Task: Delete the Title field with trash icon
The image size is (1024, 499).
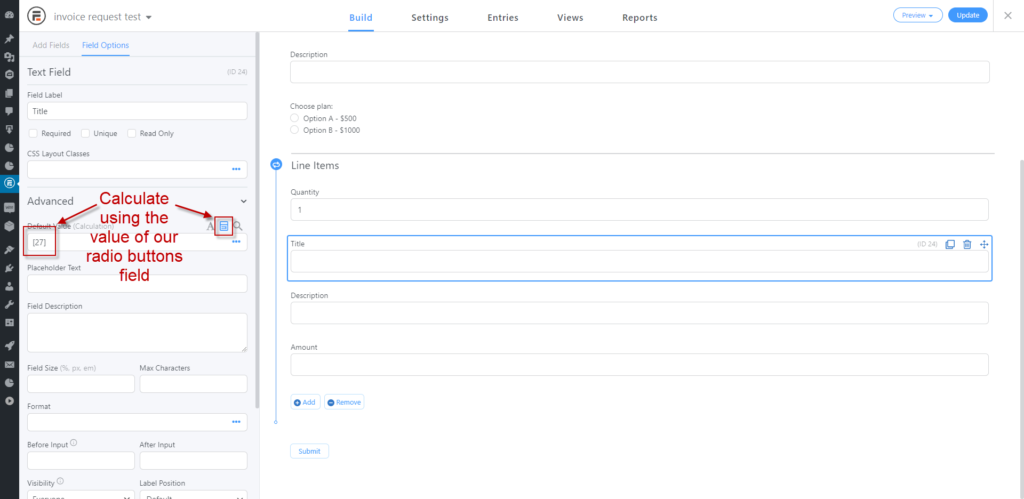Action: 967,244
